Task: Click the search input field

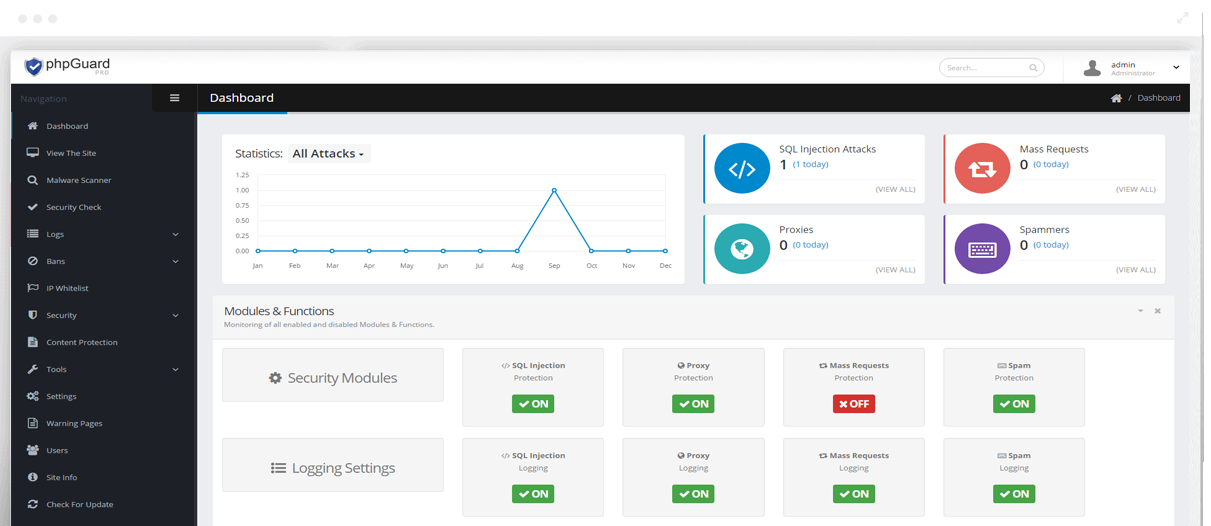Action: click(992, 68)
